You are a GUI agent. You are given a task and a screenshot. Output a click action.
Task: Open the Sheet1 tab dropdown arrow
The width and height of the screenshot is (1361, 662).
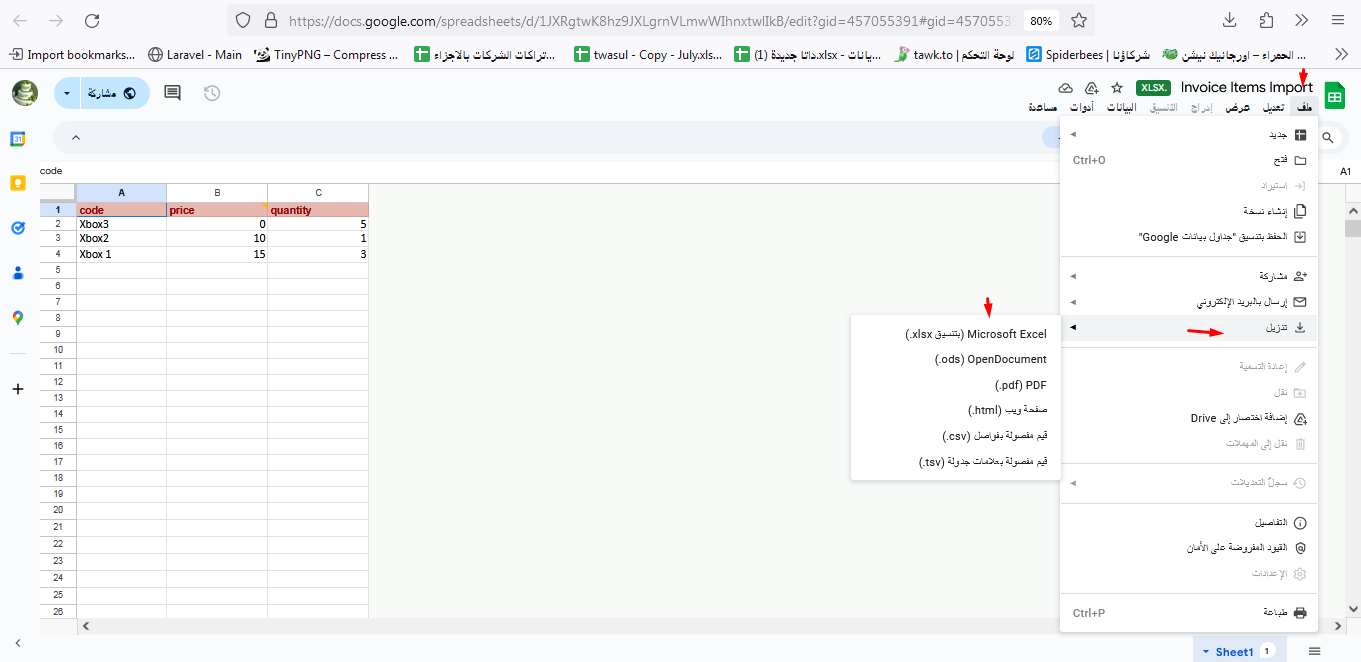1206,652
